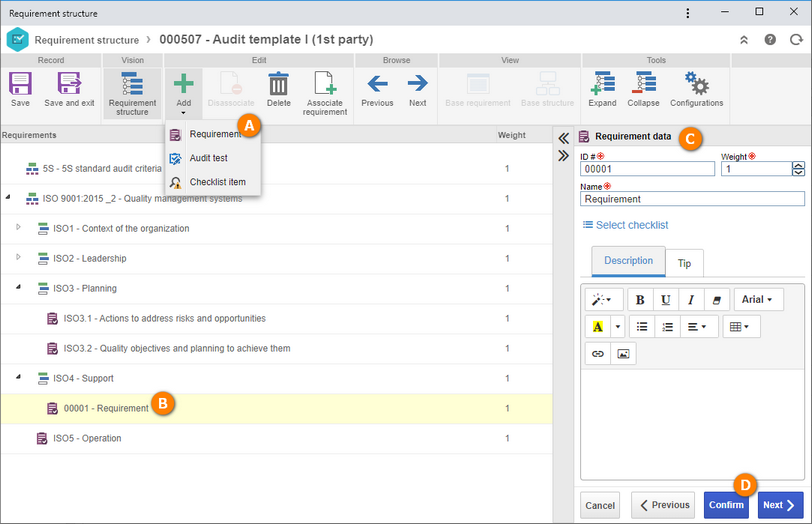Click the green Add plus icon
The image size is (812, 524).
pyautogui.click(x=183, y=83)
